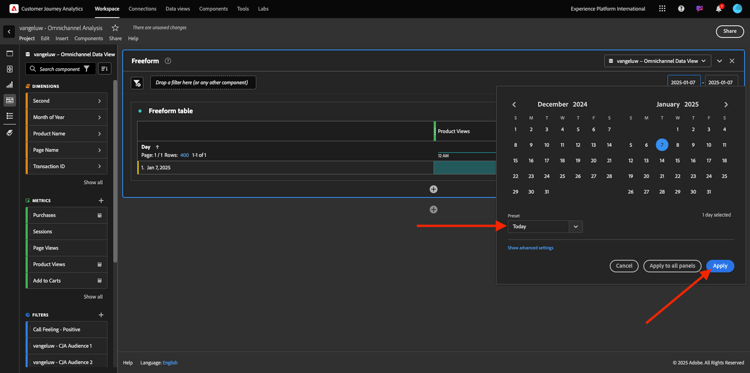Viewport: 750px width, 373px height.
Task: Open component sort options icon
Action: (x=105, y=69)
